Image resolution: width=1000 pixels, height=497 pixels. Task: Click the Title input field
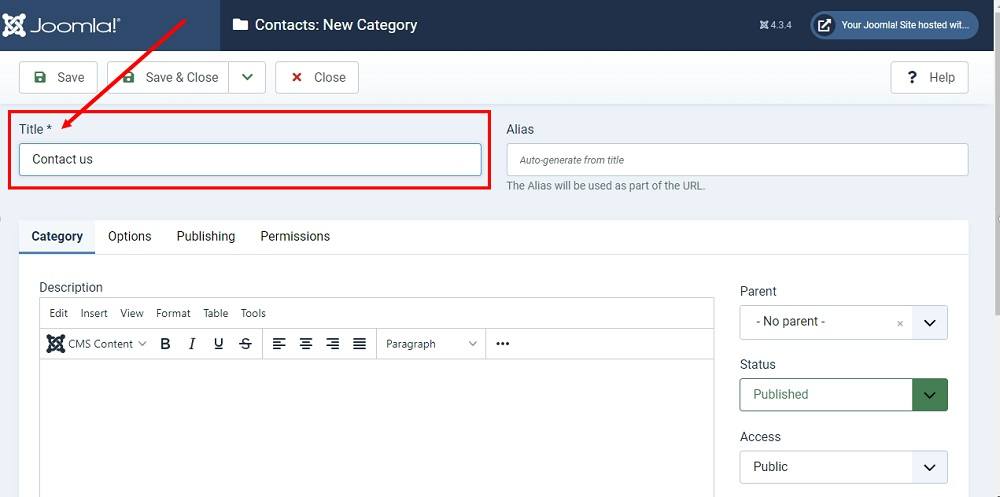point(250,159)
